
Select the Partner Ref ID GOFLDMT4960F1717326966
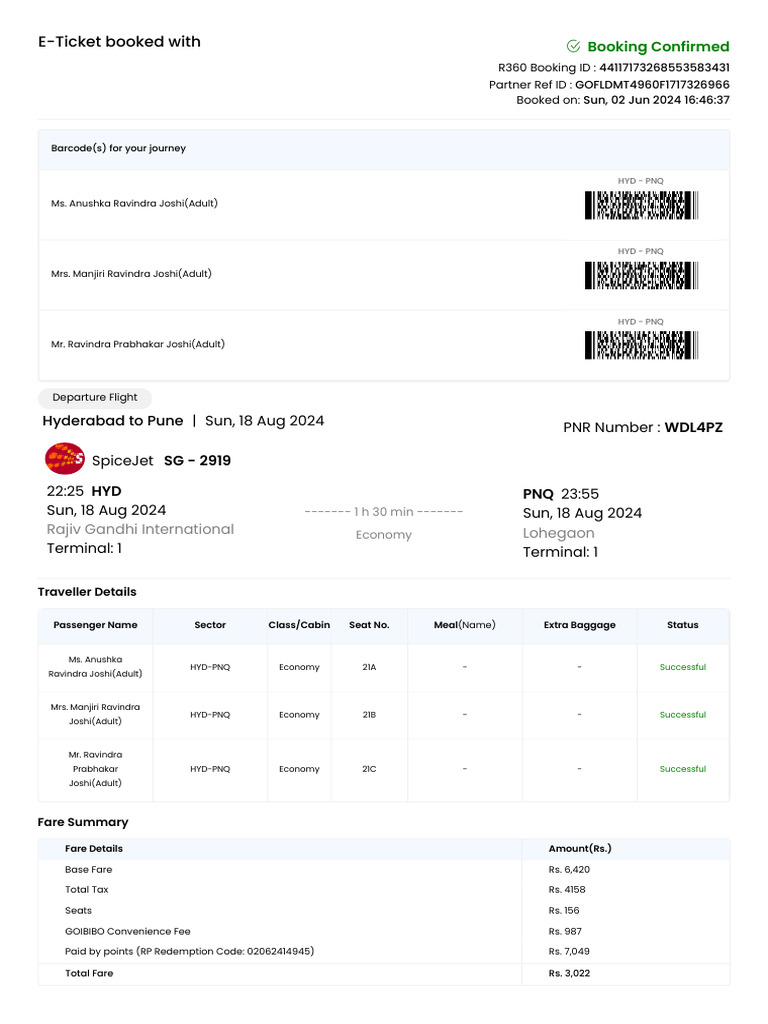point(652,84)
